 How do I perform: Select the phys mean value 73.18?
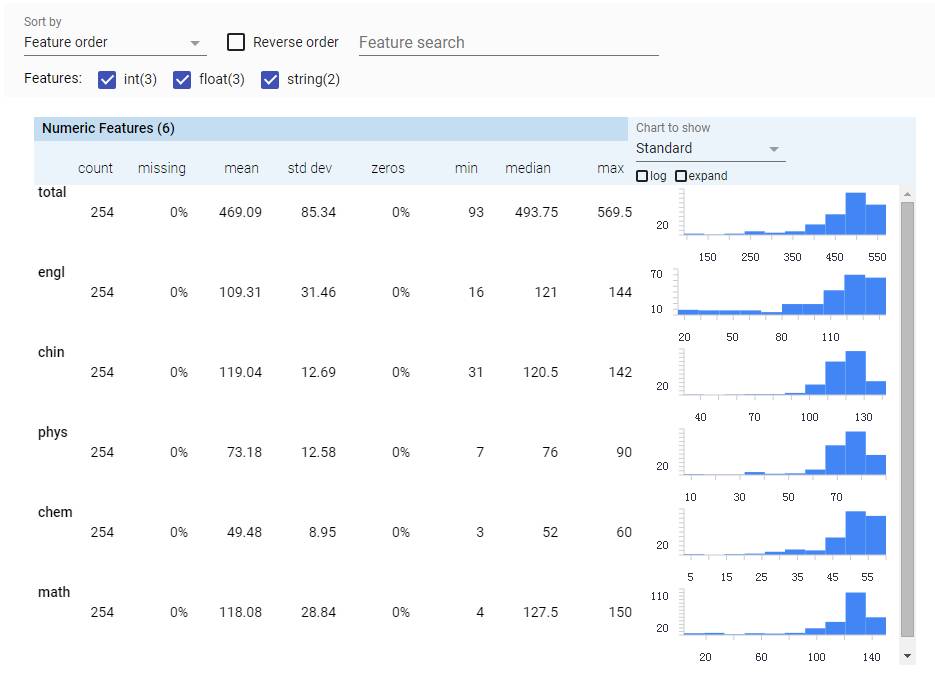click(x=244, y=452)
